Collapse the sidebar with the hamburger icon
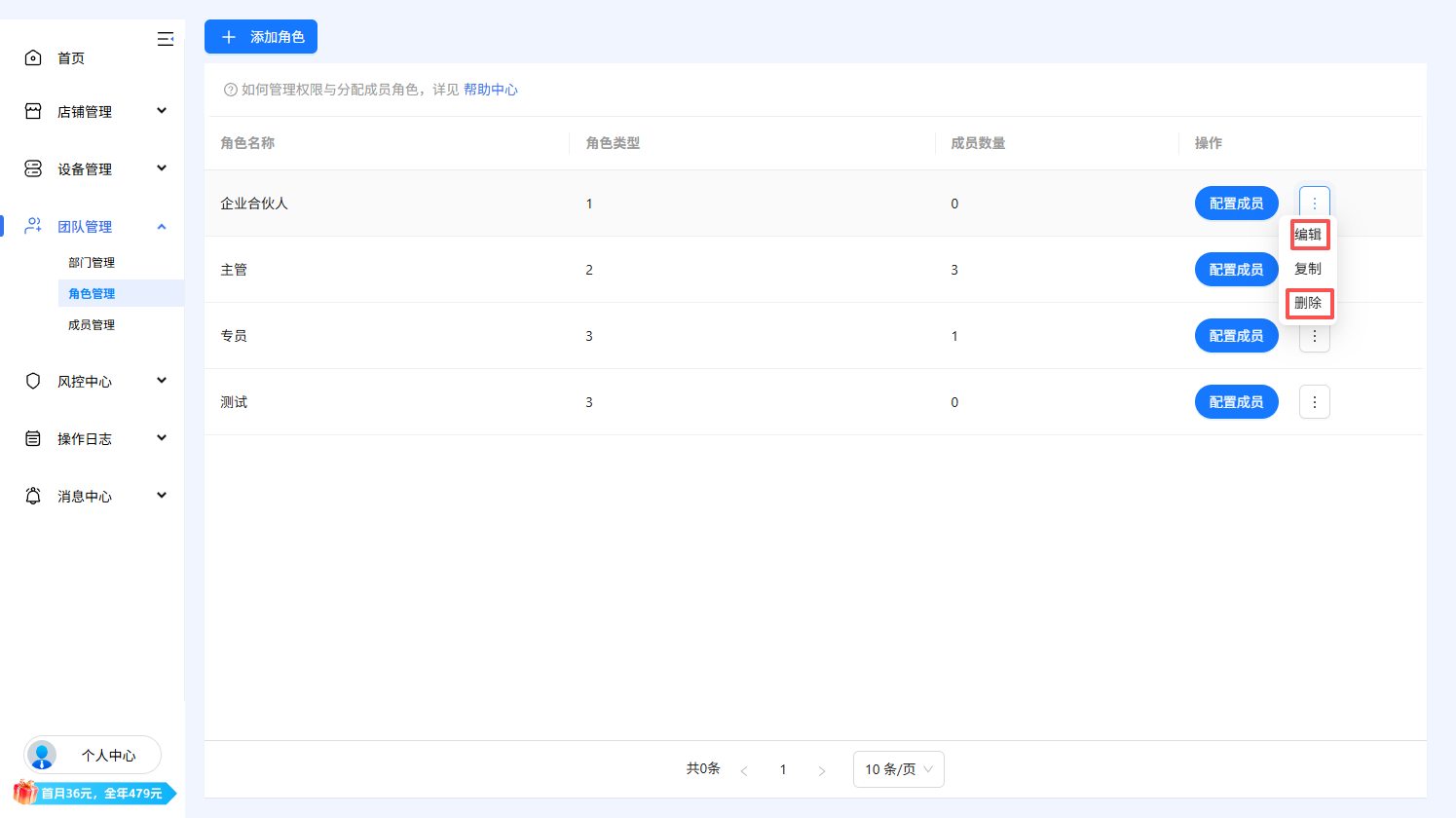 [x=165, y=39]
